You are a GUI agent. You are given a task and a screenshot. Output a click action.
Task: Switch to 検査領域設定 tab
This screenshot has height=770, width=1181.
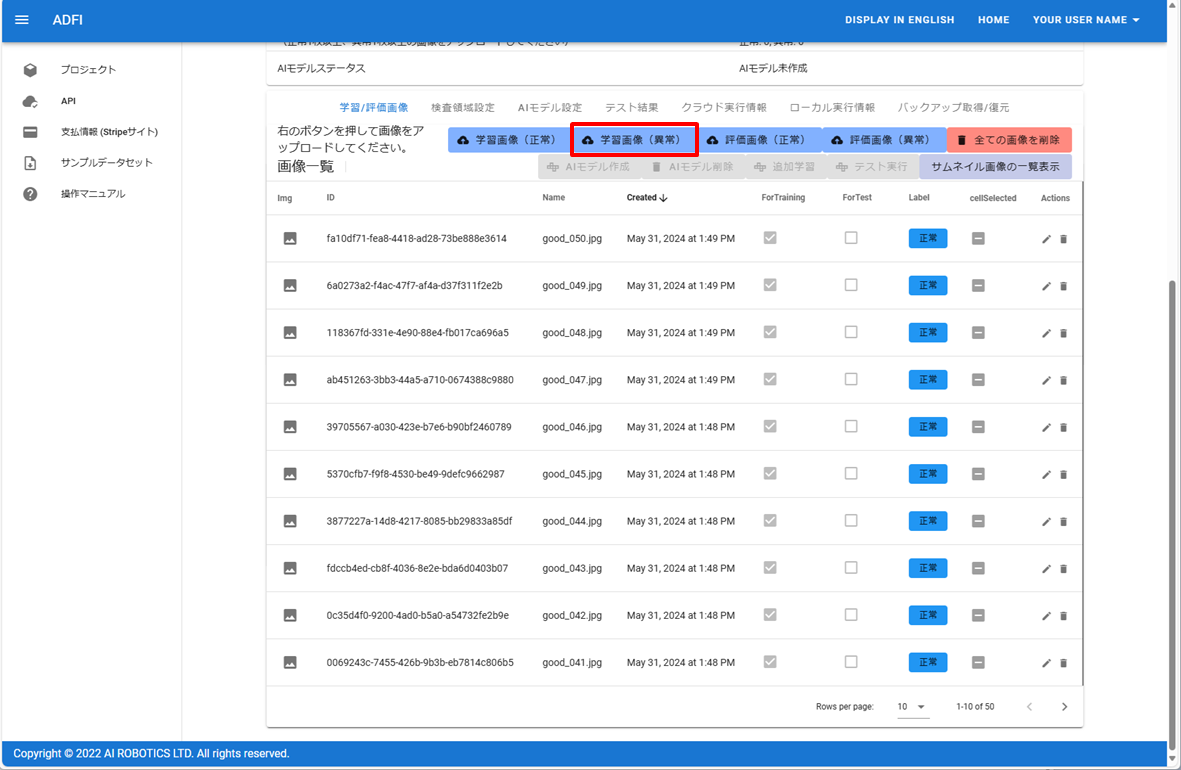click(x=462, y=108)
